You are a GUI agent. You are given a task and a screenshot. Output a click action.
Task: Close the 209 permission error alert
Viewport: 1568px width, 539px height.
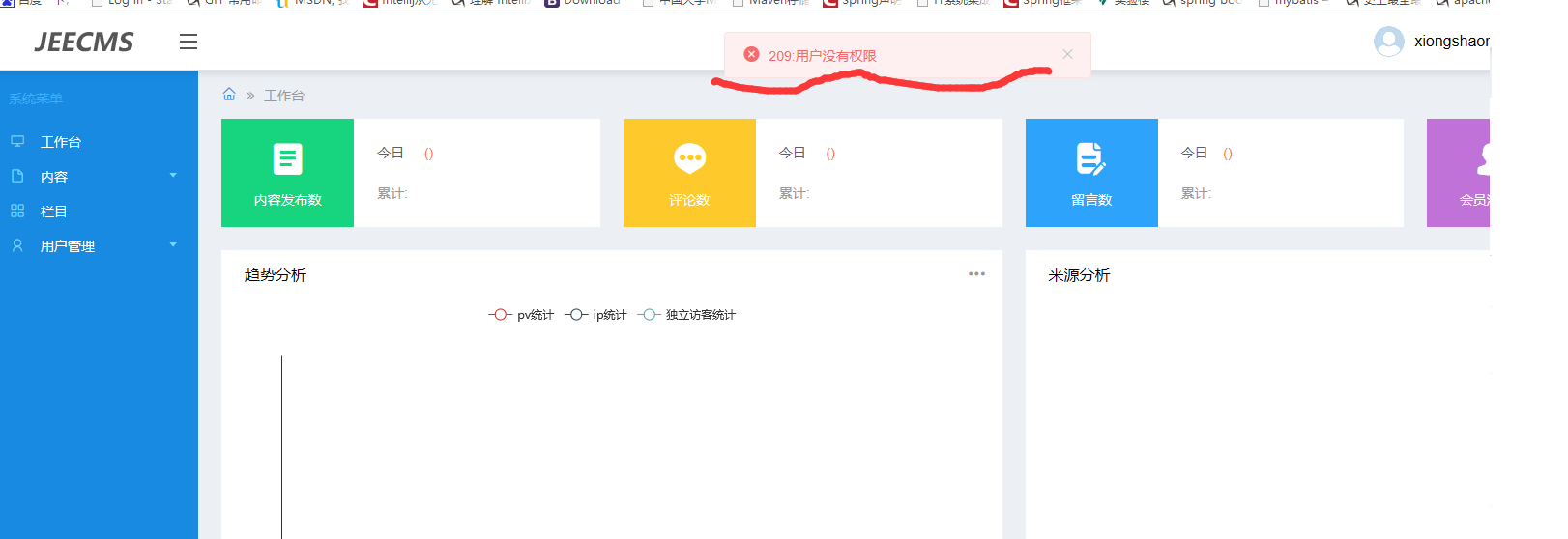click(1067, 54)
